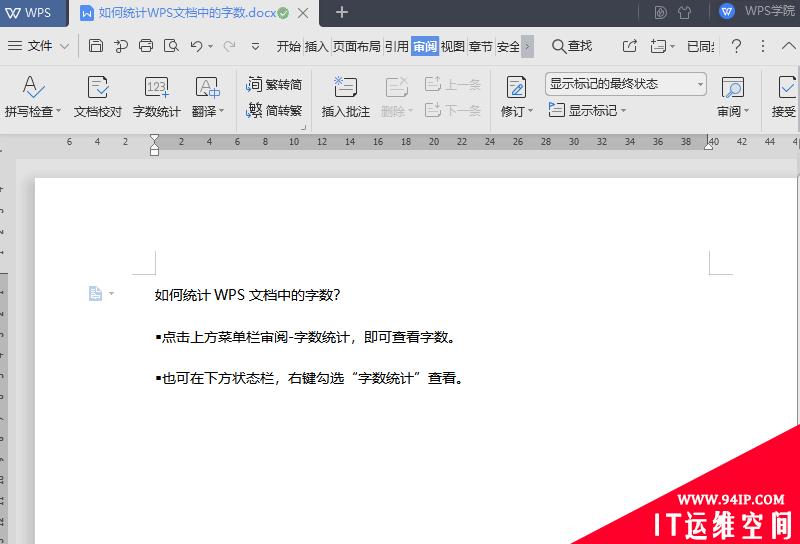
Task: Click the 查找 search button
Action: pyautogui.click(x=572, y=46)
